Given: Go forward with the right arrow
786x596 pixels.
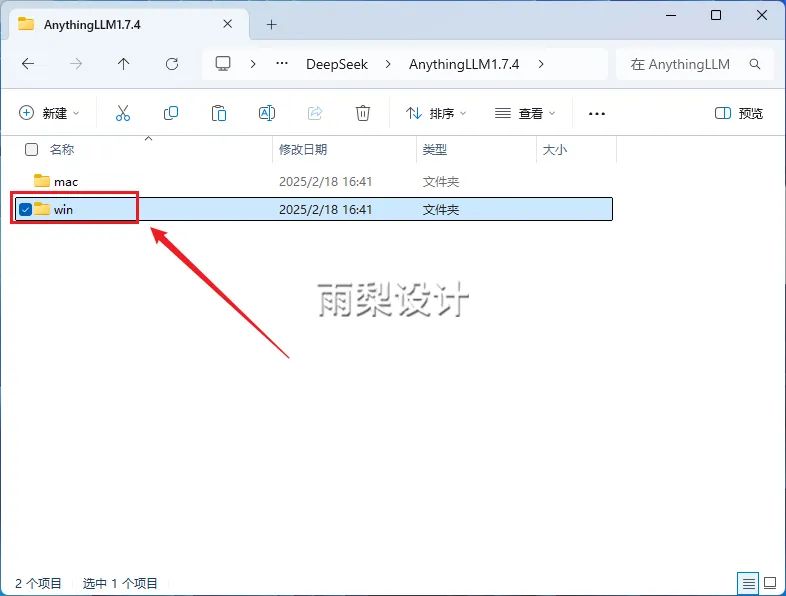Looking at the screenshot, I should click(x=76, y=64).
